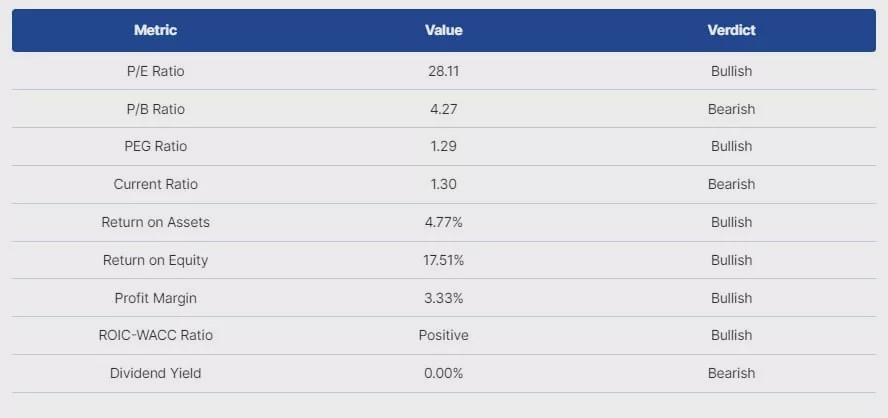Select the P/E Ratio row label
The height and width of the screenshot is (418, 888).
click(155, 71)
